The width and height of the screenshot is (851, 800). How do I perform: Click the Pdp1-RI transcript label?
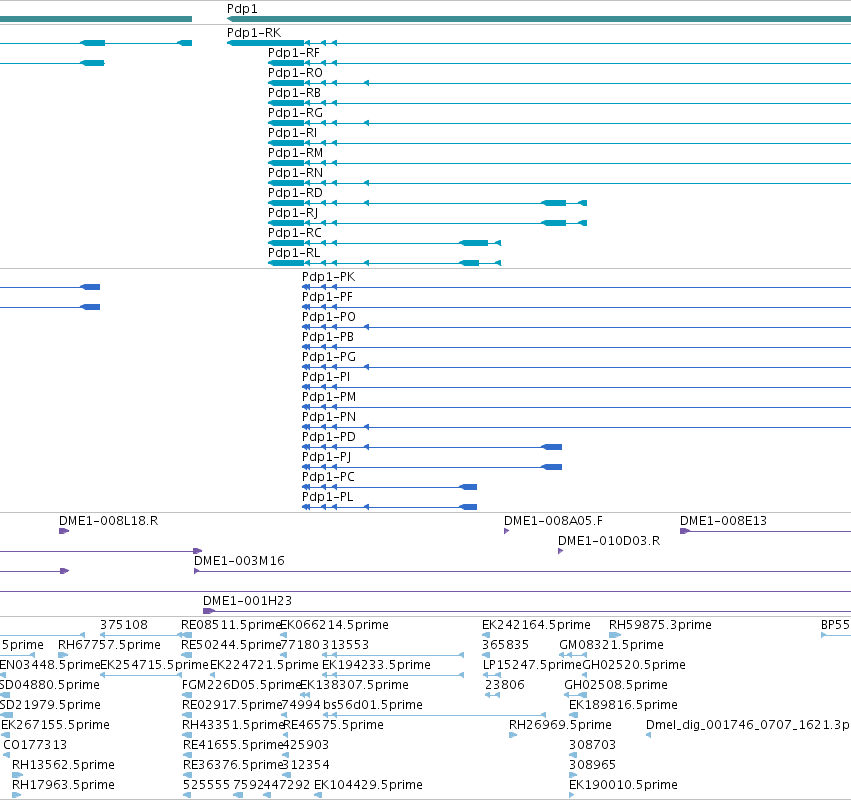[x=293, y=133]
